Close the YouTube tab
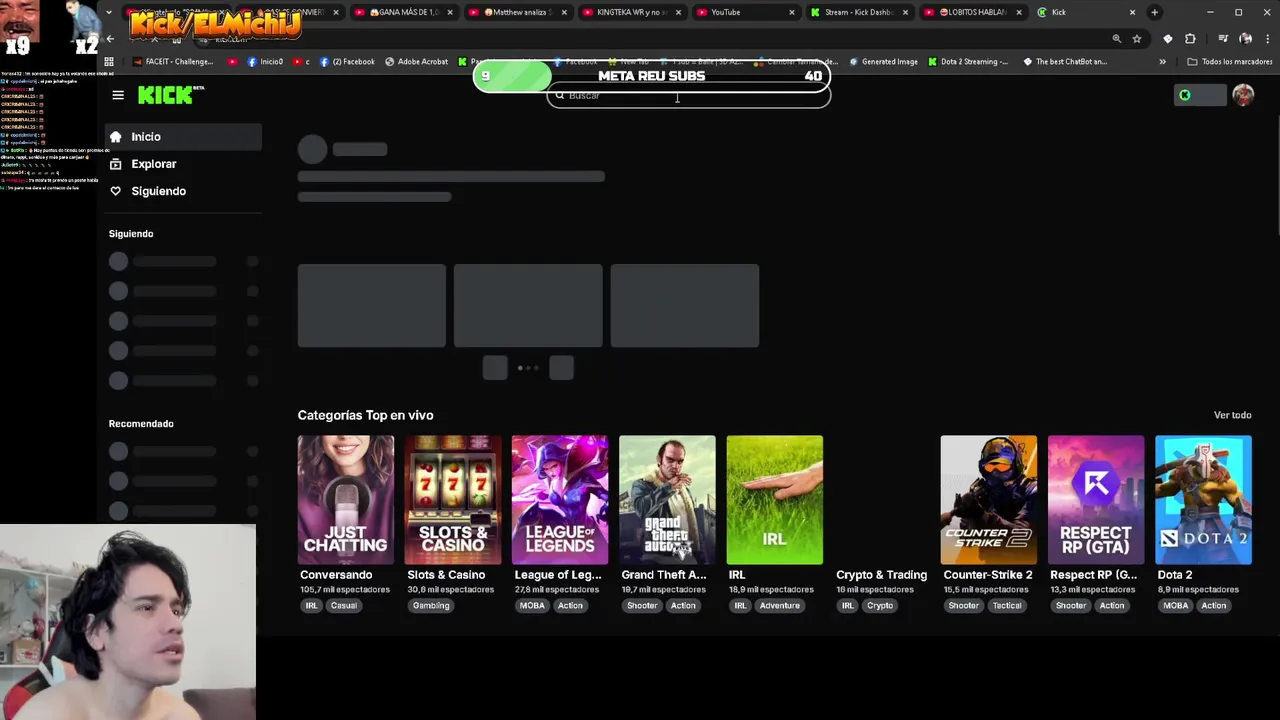 point(792,12)
